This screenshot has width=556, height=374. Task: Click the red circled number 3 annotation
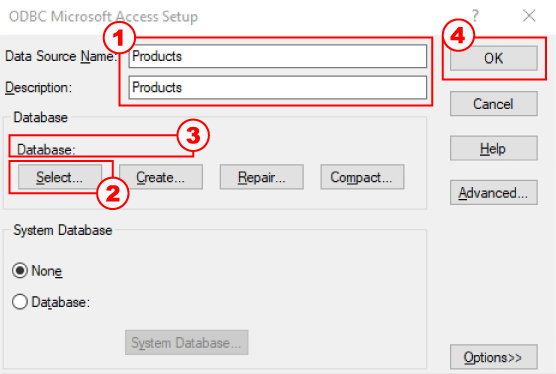pyautogui.click(x=193, y=135)
